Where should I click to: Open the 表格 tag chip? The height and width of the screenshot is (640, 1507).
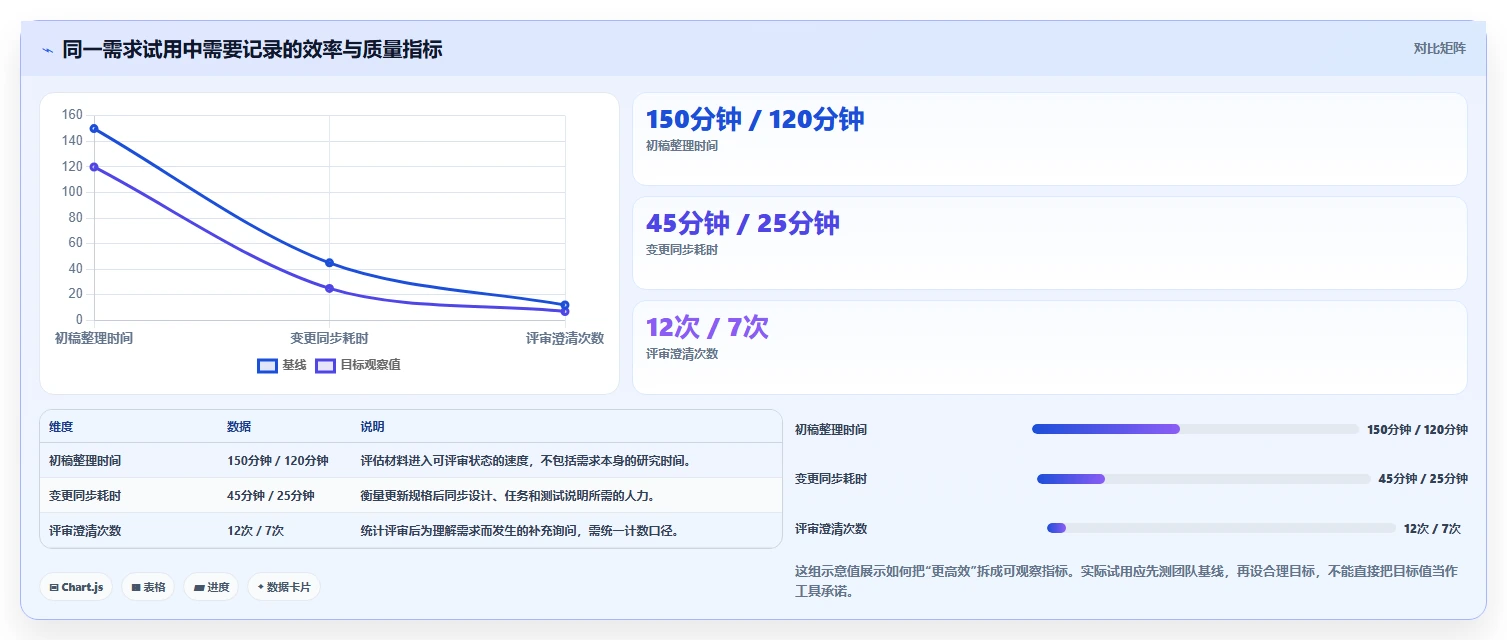148,587
